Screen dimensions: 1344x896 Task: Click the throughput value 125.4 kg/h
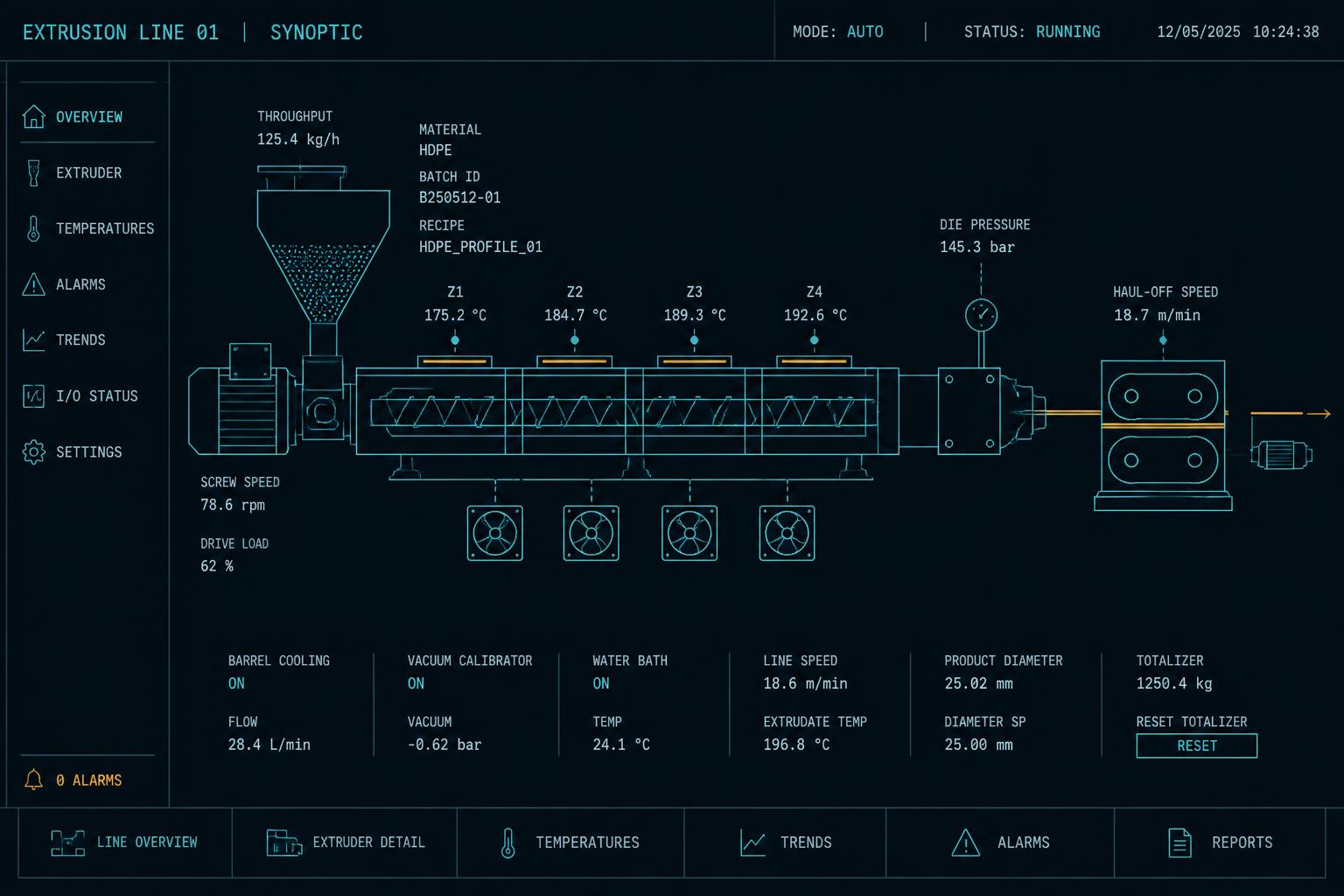coord(298,139)
